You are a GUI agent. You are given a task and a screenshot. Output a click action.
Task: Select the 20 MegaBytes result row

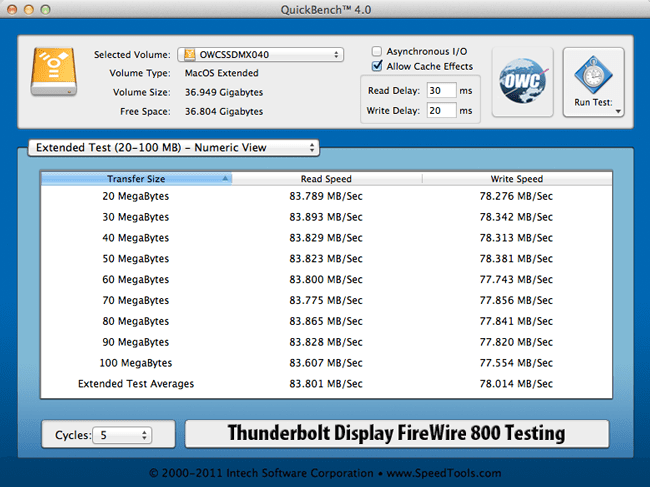[x=325, y=196]
